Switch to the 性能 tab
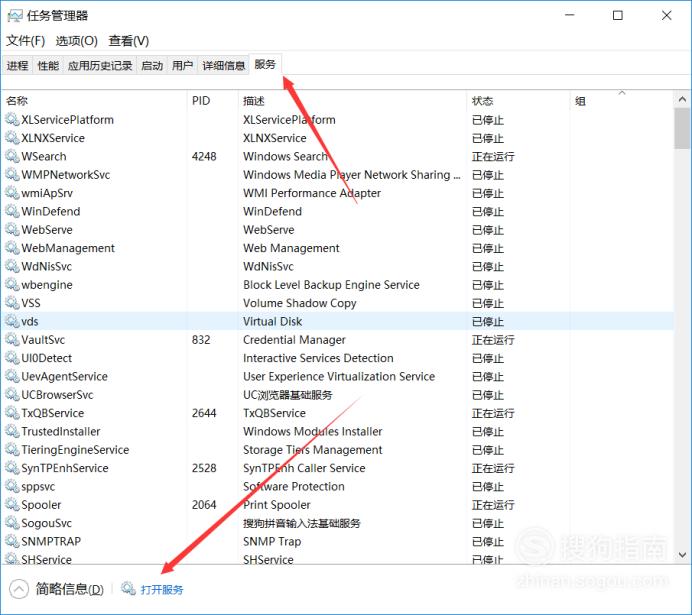 48,66
